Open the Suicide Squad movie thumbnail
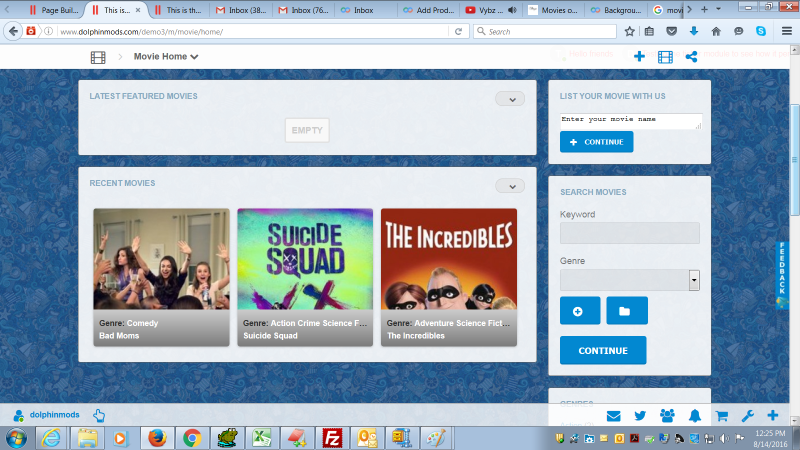 click(x=305, y=259)
